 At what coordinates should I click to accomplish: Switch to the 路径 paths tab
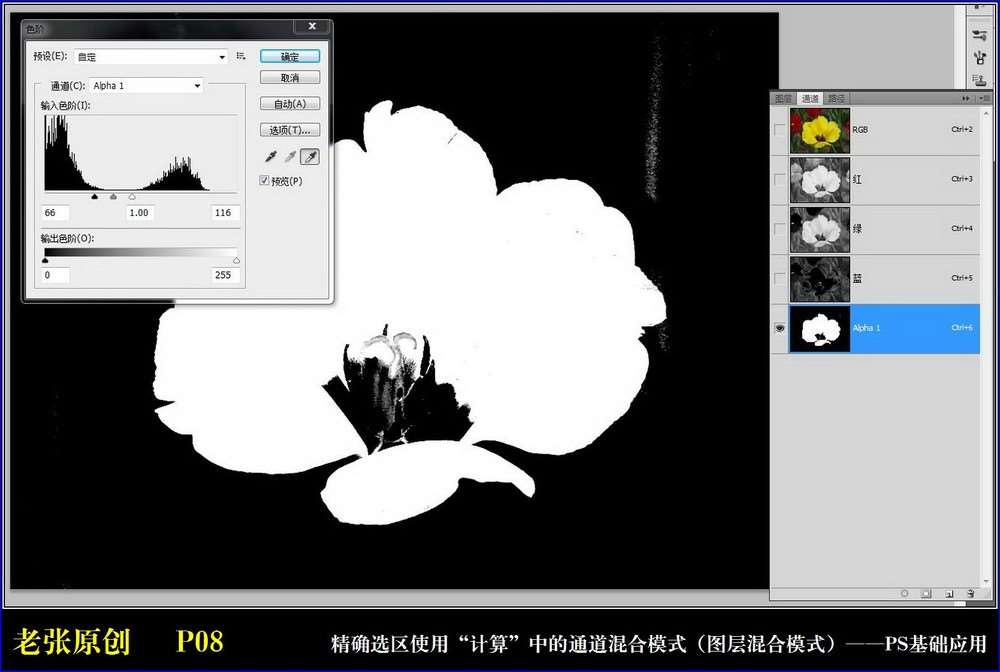coord(836,98)
